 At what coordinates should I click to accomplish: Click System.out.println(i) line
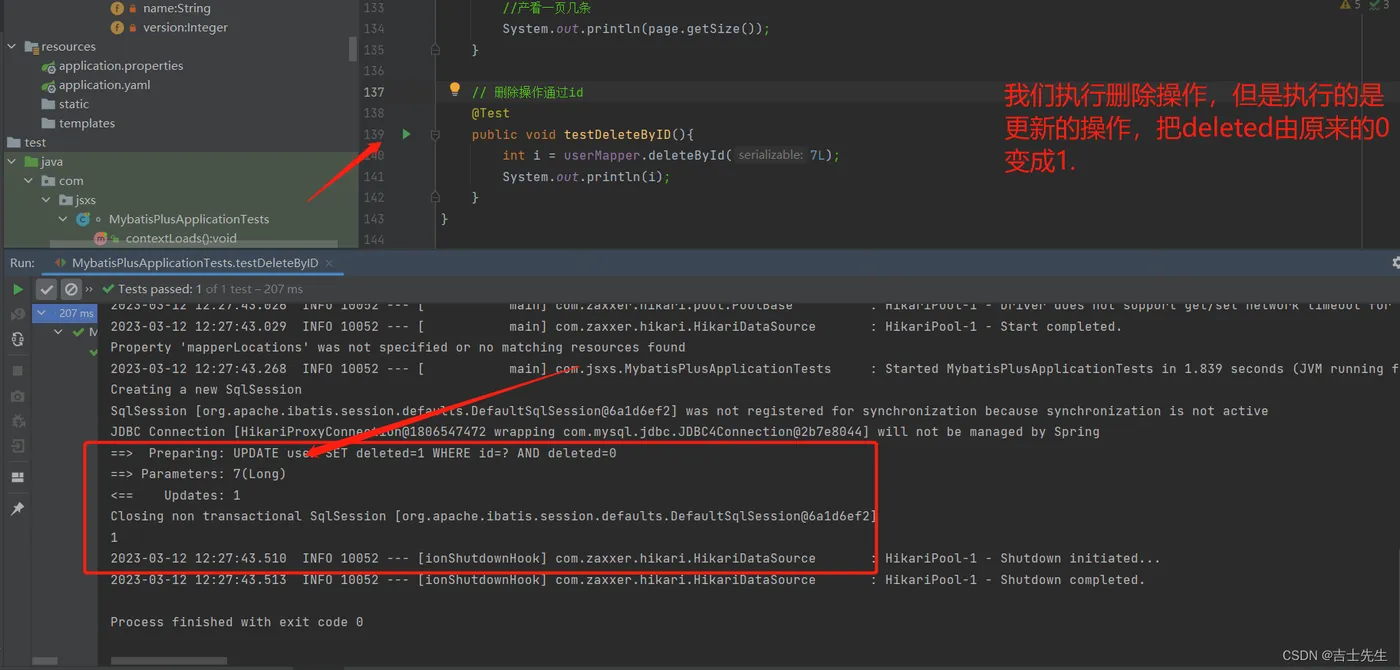tap(586, 177)
